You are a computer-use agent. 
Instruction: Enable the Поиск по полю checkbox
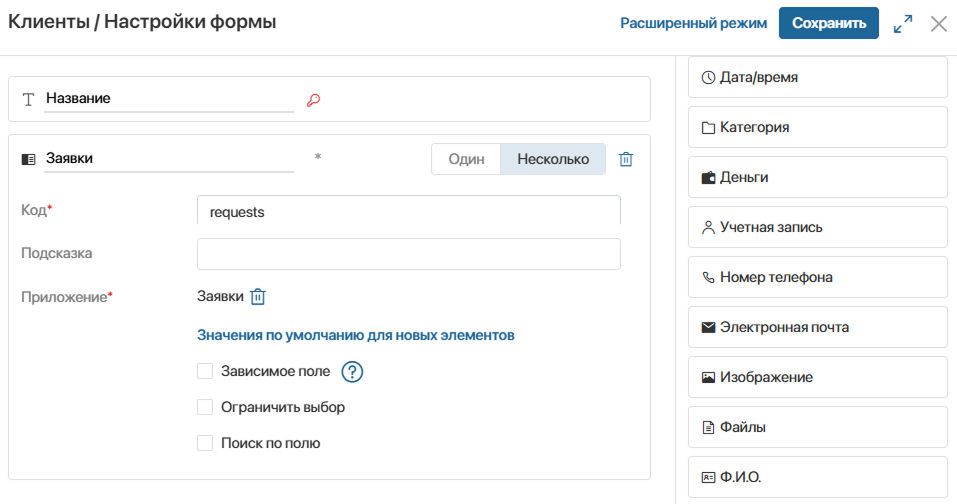pyautogui.click(x=205, y=443)
